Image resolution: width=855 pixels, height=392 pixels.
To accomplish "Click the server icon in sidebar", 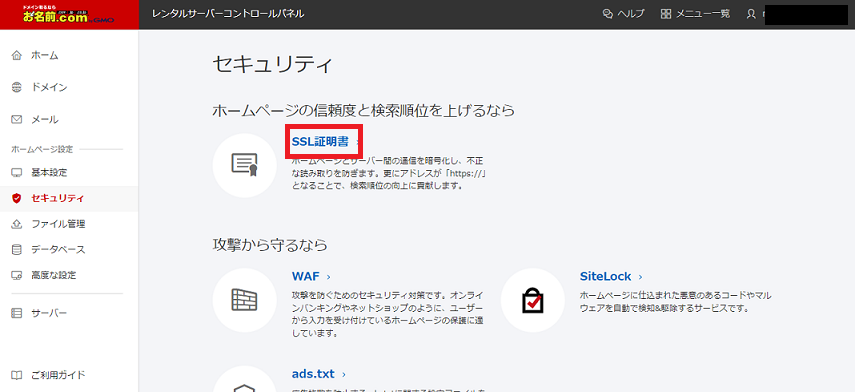I will click(x=17, y=313).
